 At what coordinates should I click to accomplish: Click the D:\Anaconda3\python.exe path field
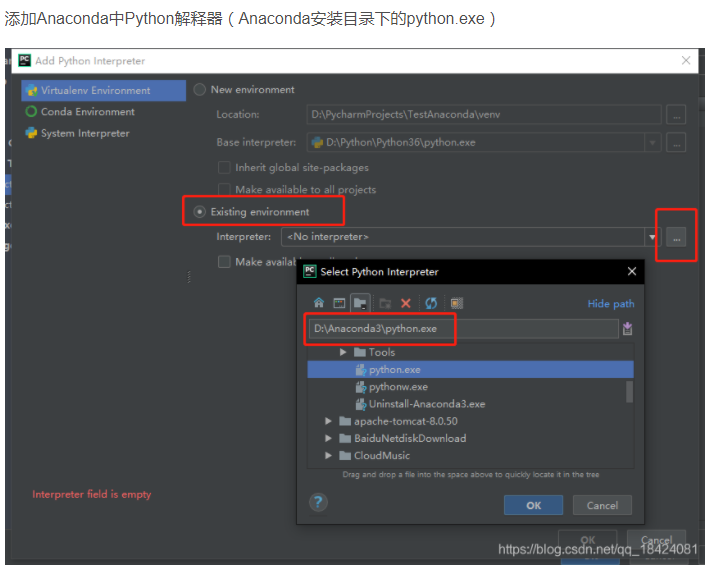coord(464,329)
